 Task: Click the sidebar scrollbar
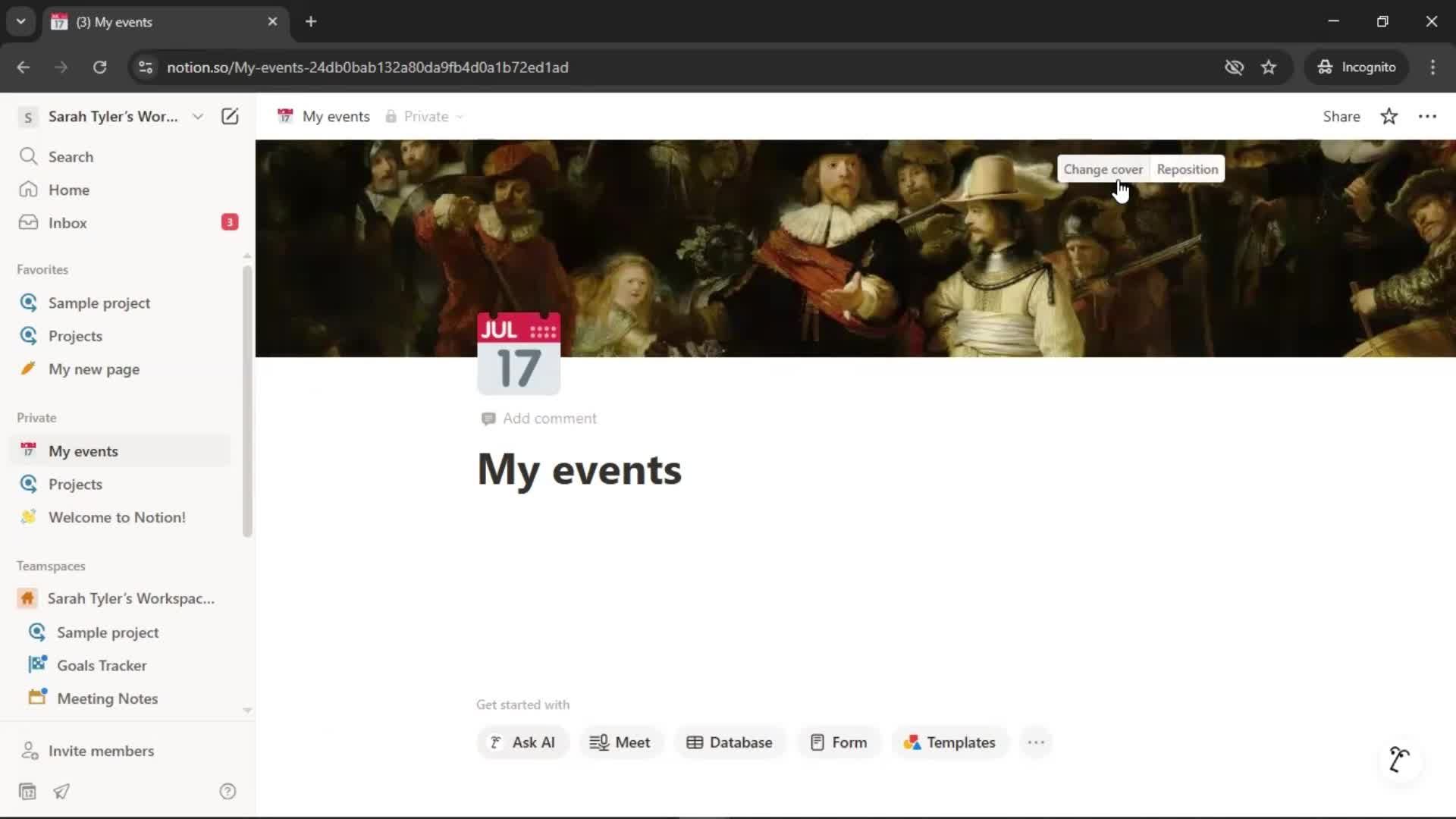tap(246, 402)
